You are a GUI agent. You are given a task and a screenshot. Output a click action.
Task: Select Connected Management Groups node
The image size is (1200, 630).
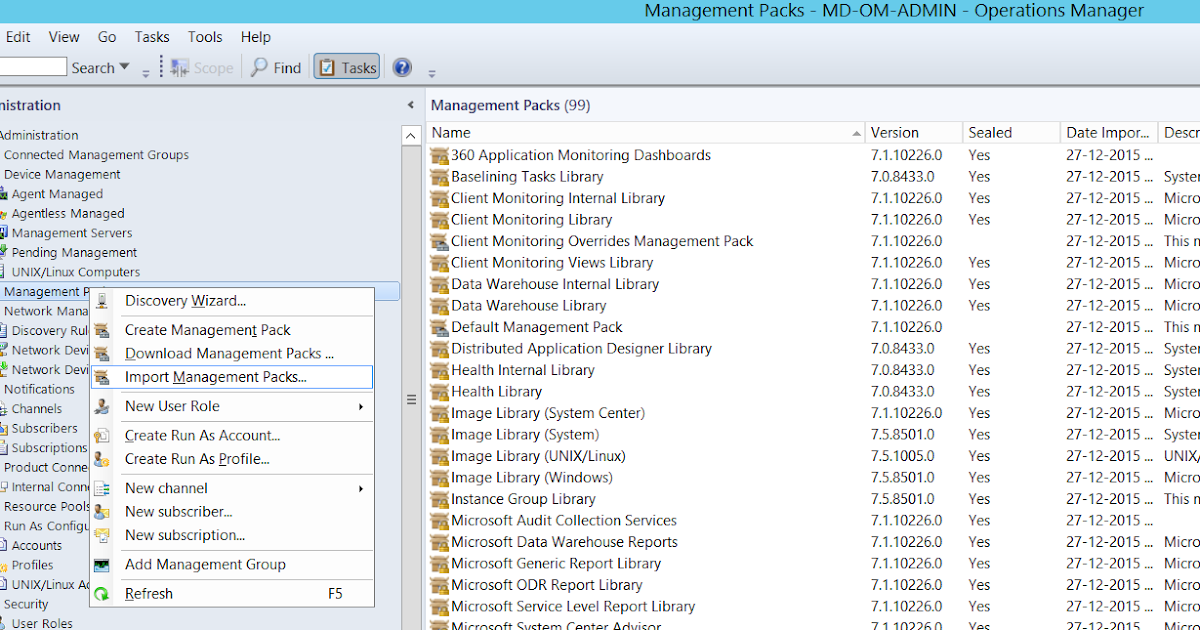(96, 155)
